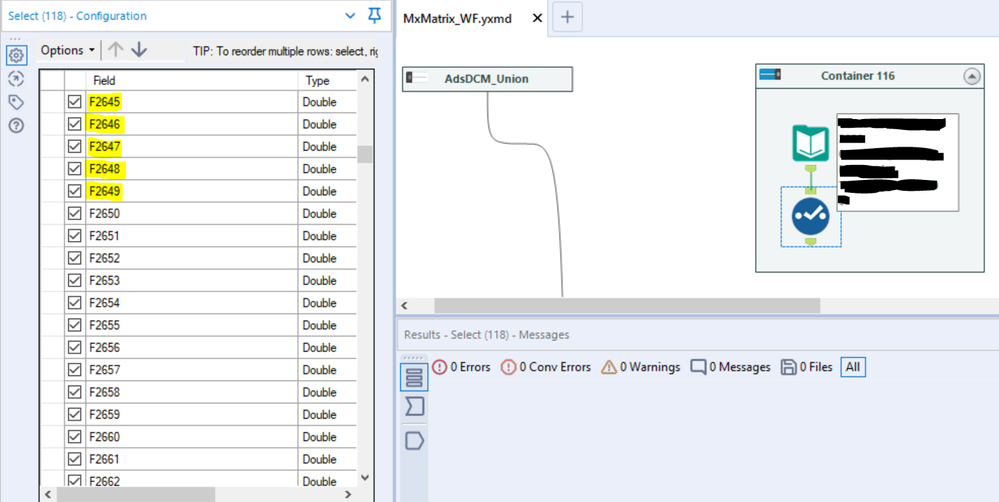The width and height of the screenshot is (999, 502).
Task: Add a new workflow tab
Action: 567,18
